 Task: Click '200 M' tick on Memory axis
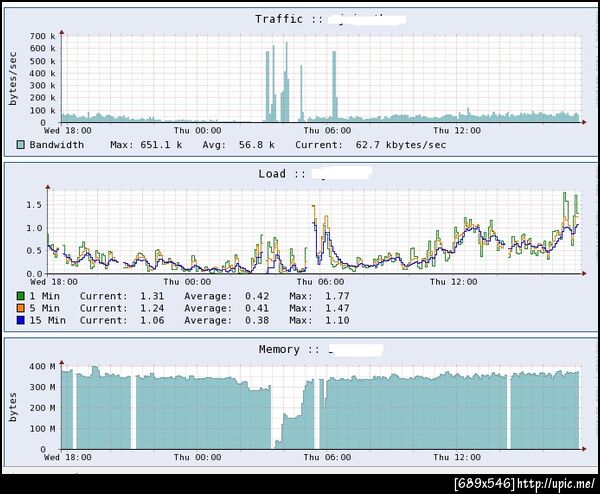tap(42, 408)
